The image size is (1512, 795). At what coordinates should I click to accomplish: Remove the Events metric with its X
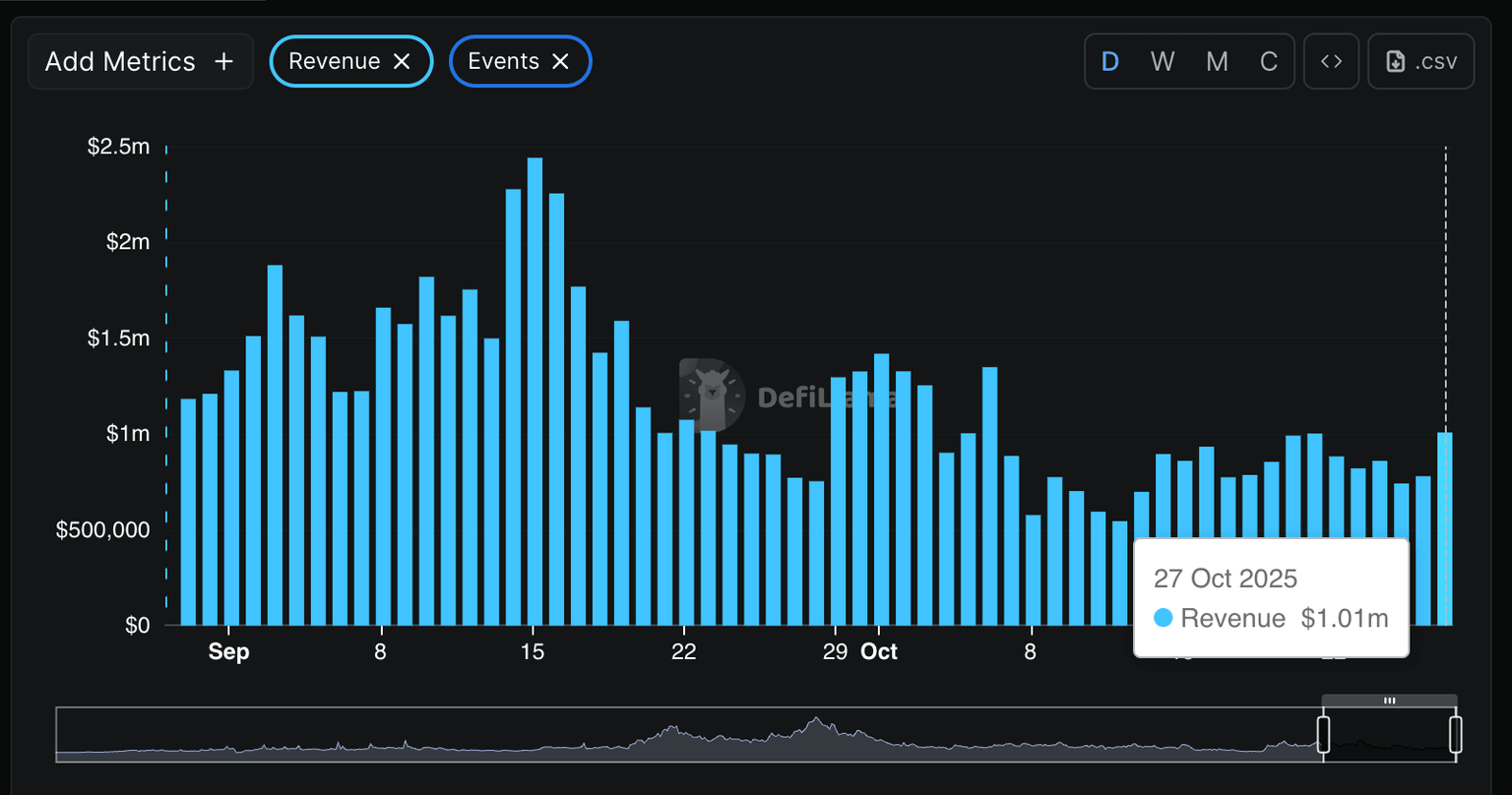click(560, 62)
